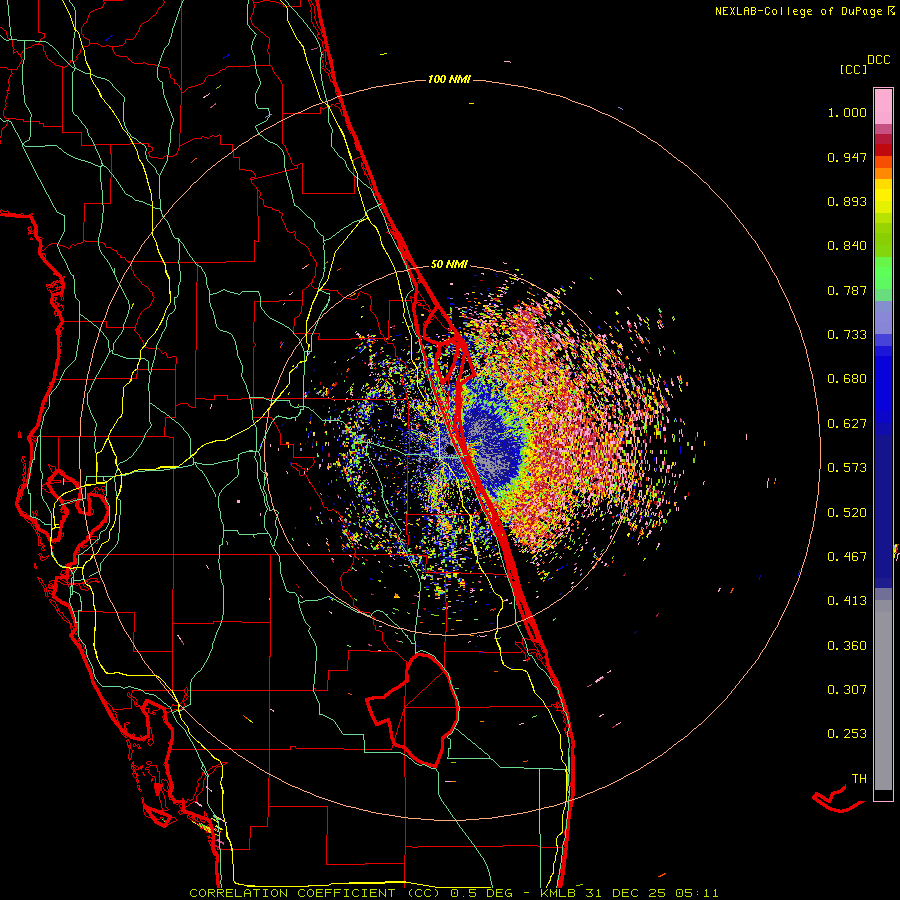
Task: Pick the light pink swatch beside 1.000
Action: [883, 107]
